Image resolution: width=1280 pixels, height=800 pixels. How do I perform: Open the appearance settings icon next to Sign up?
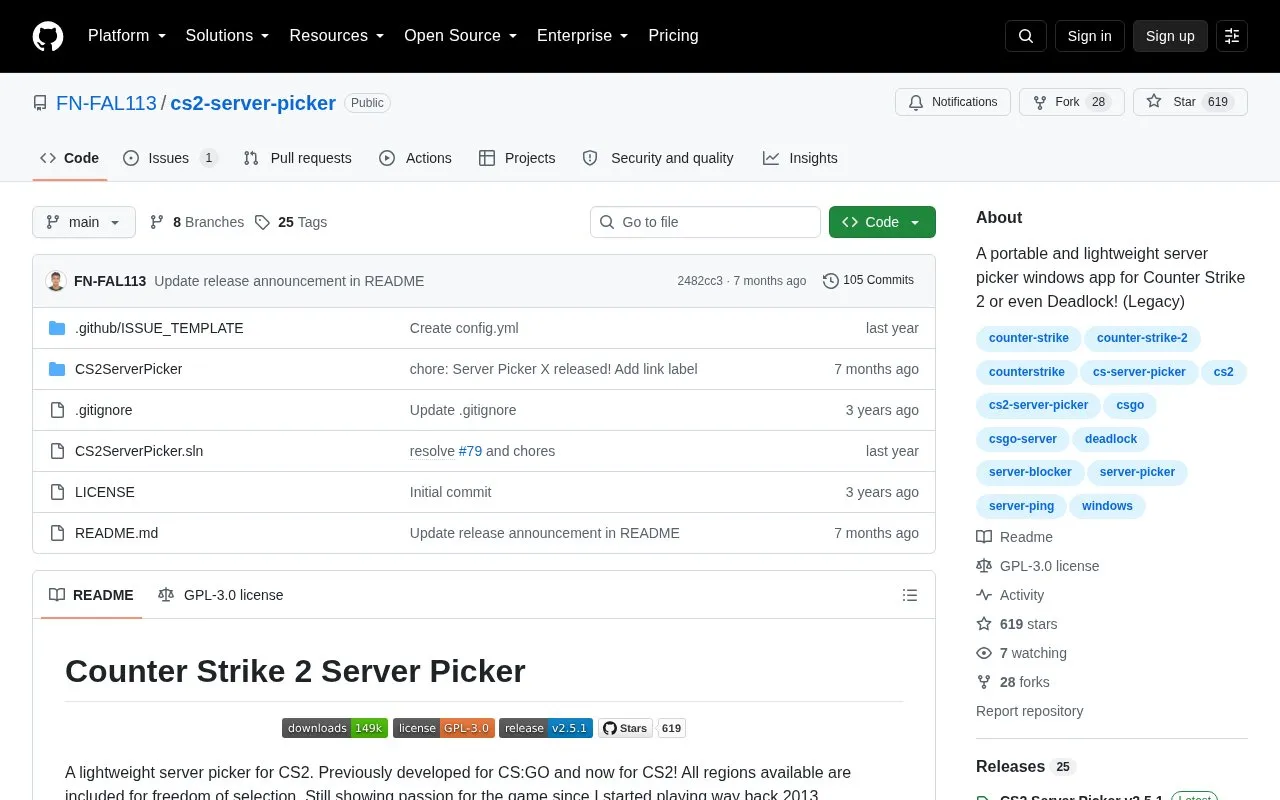pyautogui.click(x=1232, y=36)
